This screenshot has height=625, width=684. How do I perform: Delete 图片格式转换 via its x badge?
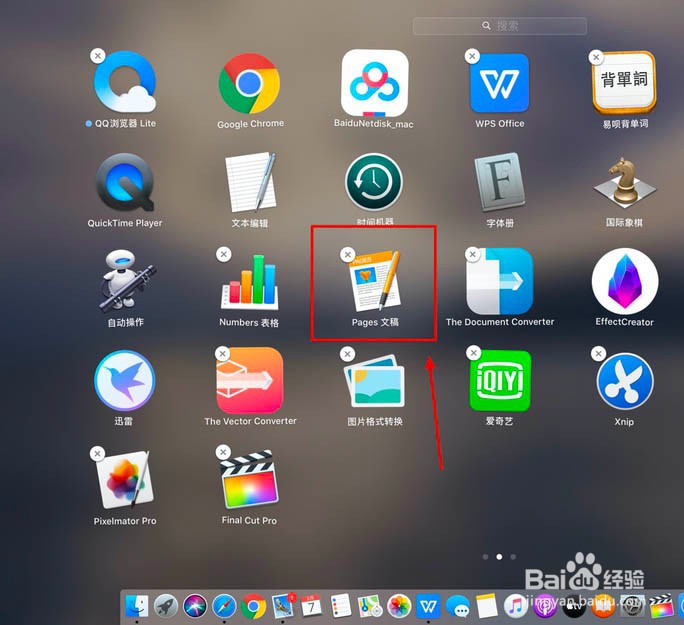(x=348, y=354)
